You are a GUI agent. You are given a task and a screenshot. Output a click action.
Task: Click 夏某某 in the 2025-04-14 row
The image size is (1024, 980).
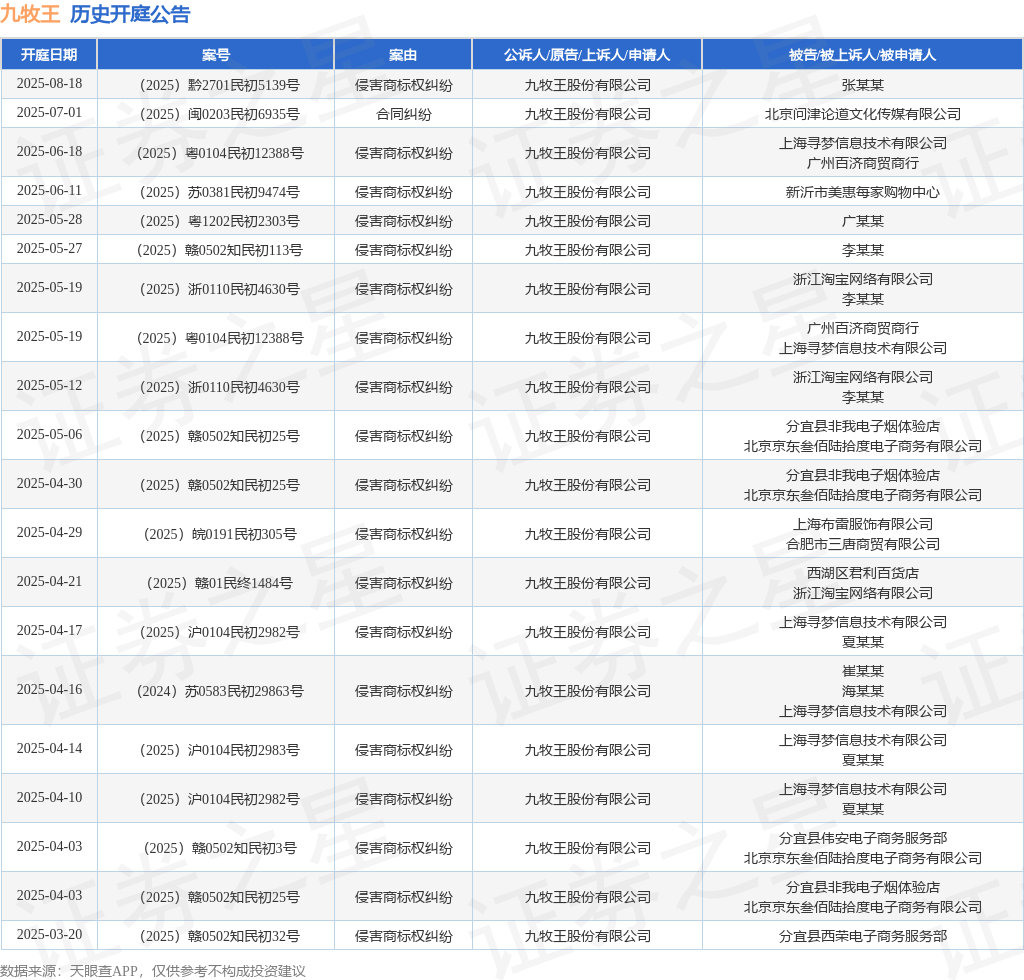[863, 760]
